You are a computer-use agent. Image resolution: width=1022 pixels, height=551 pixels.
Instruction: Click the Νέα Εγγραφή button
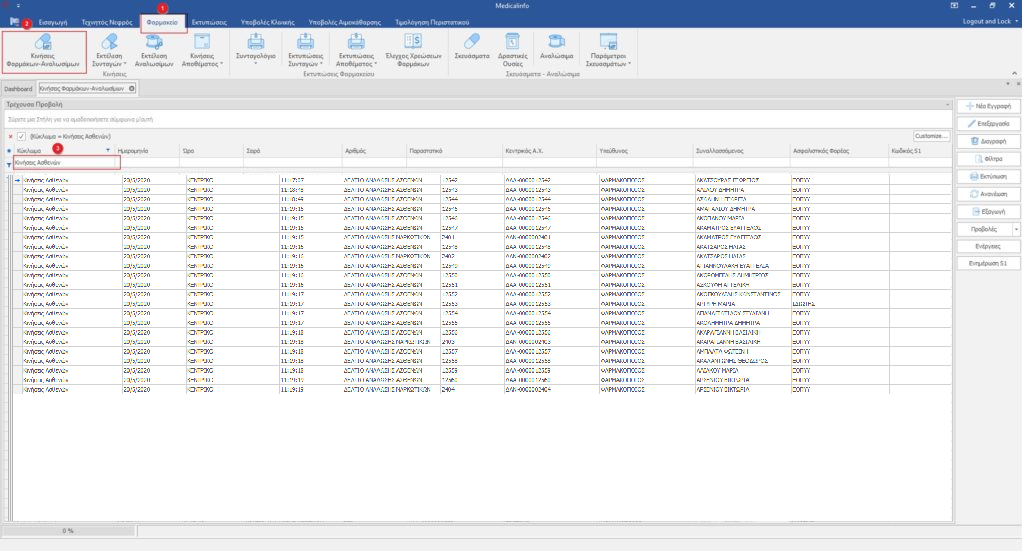pyautogui.click(x=986, y=106)
